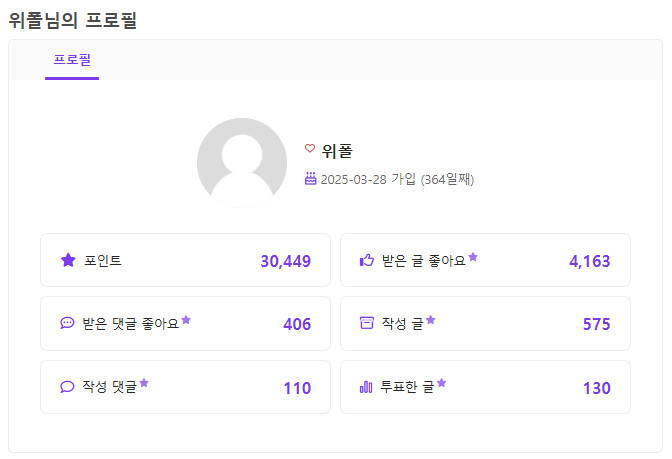Click the comment bubble icon for 받은 댓글 좋아요
This screenshot has height=459, width=672.
coord(67,323)
